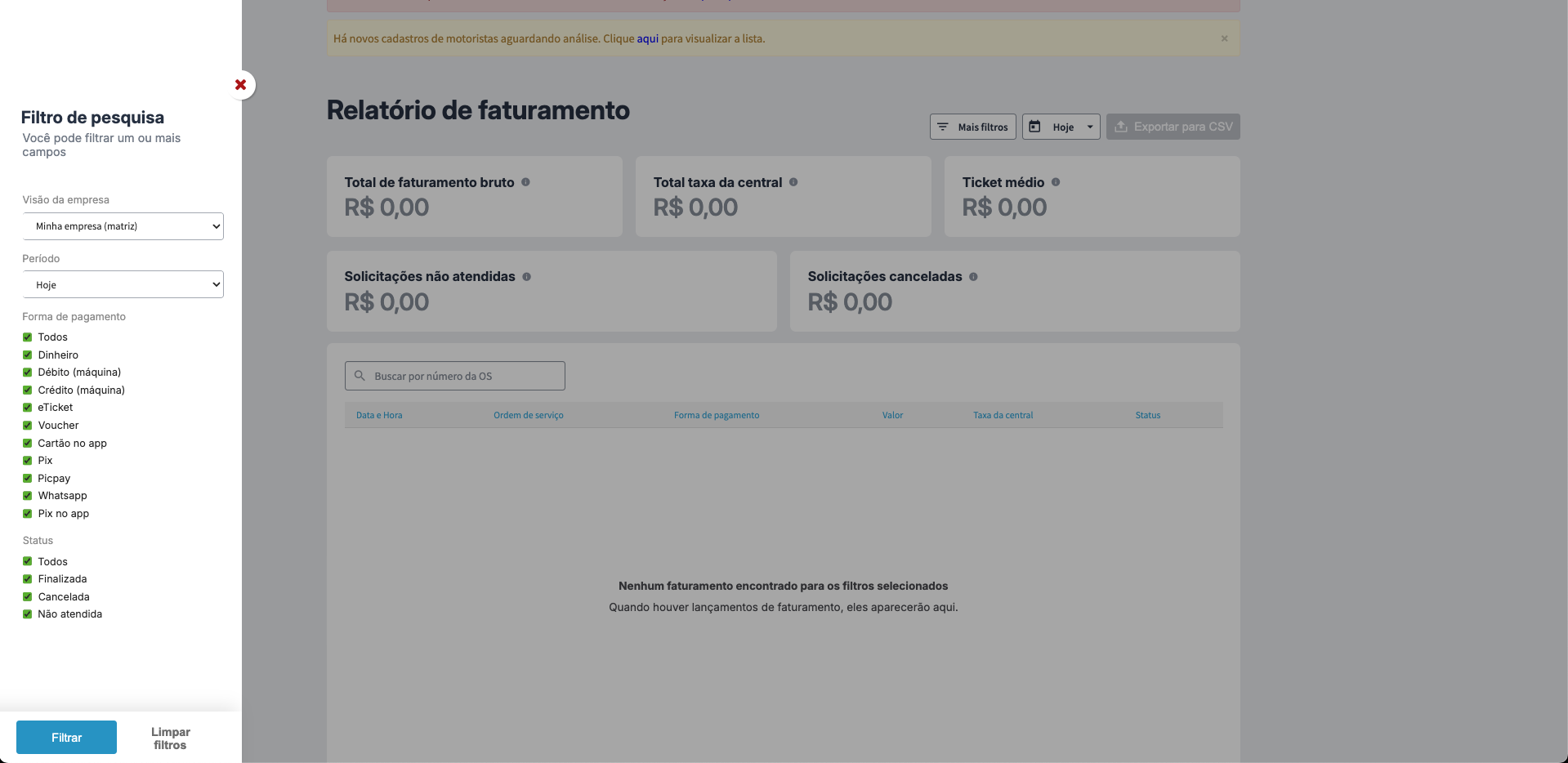Uncheck the Cancelada status checkbox
Image resolution: width=1568 pixels, height=763 pixels.
point(28,597)
